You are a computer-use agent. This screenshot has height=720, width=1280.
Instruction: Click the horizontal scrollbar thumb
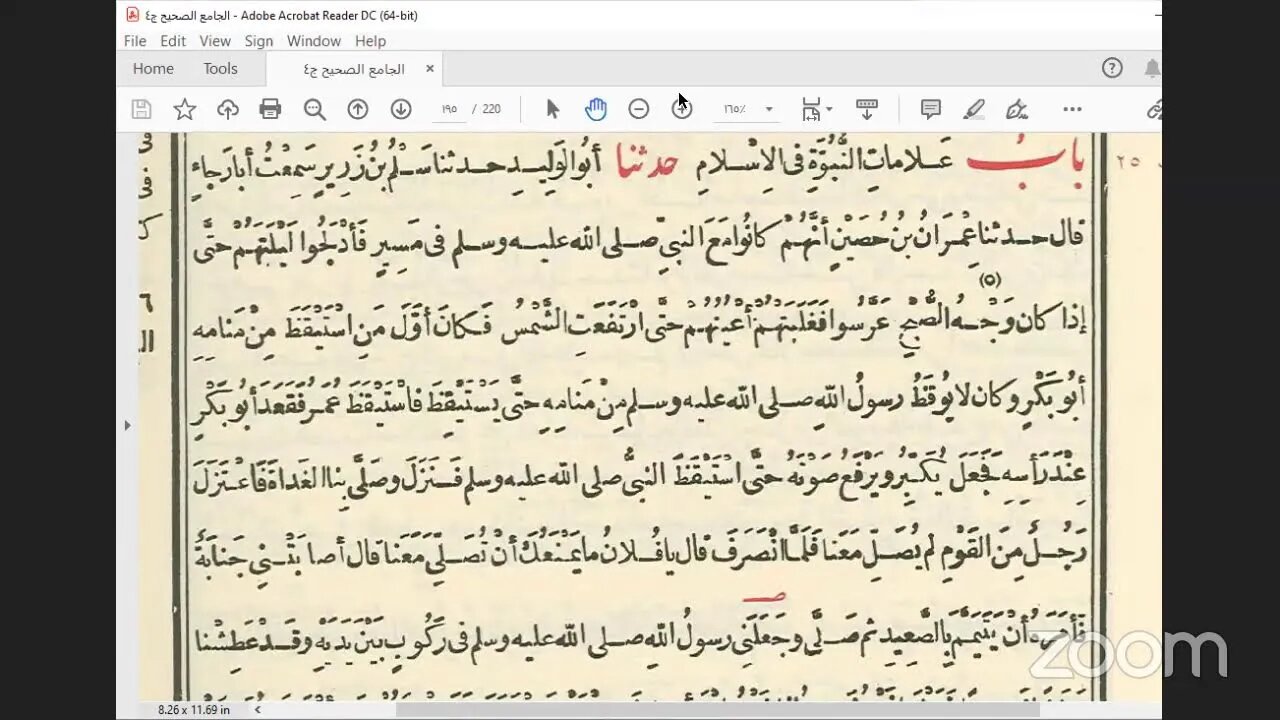[x=718, y=709]
